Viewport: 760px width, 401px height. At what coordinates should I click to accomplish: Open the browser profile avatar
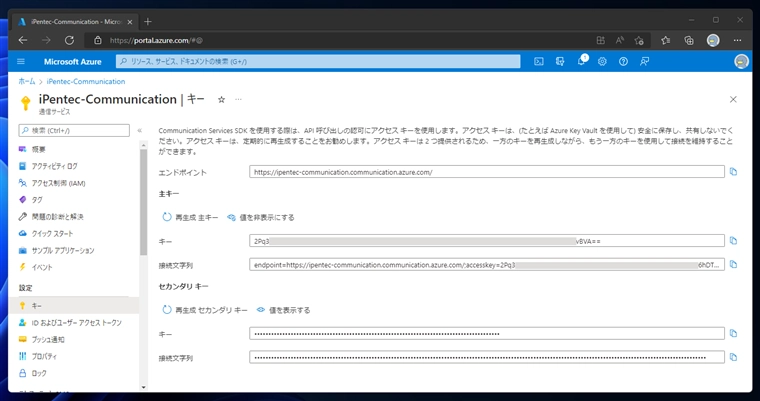712,40
